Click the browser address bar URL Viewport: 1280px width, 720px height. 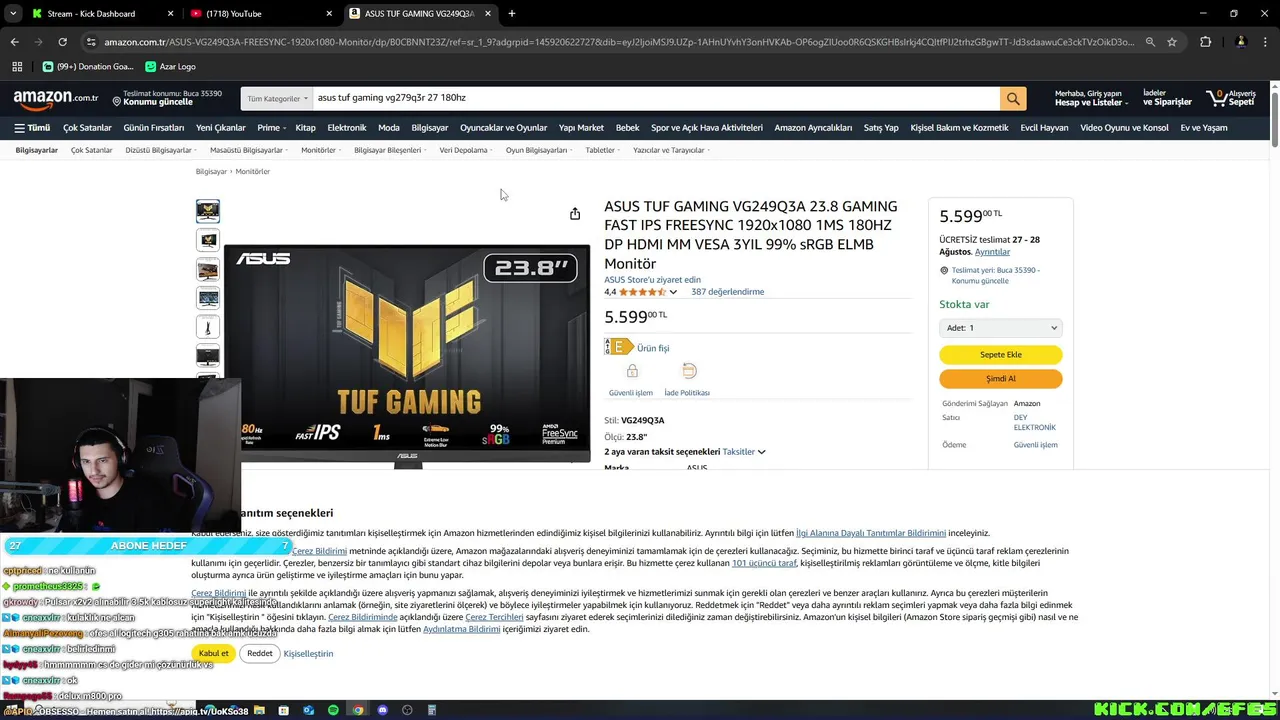618,42
